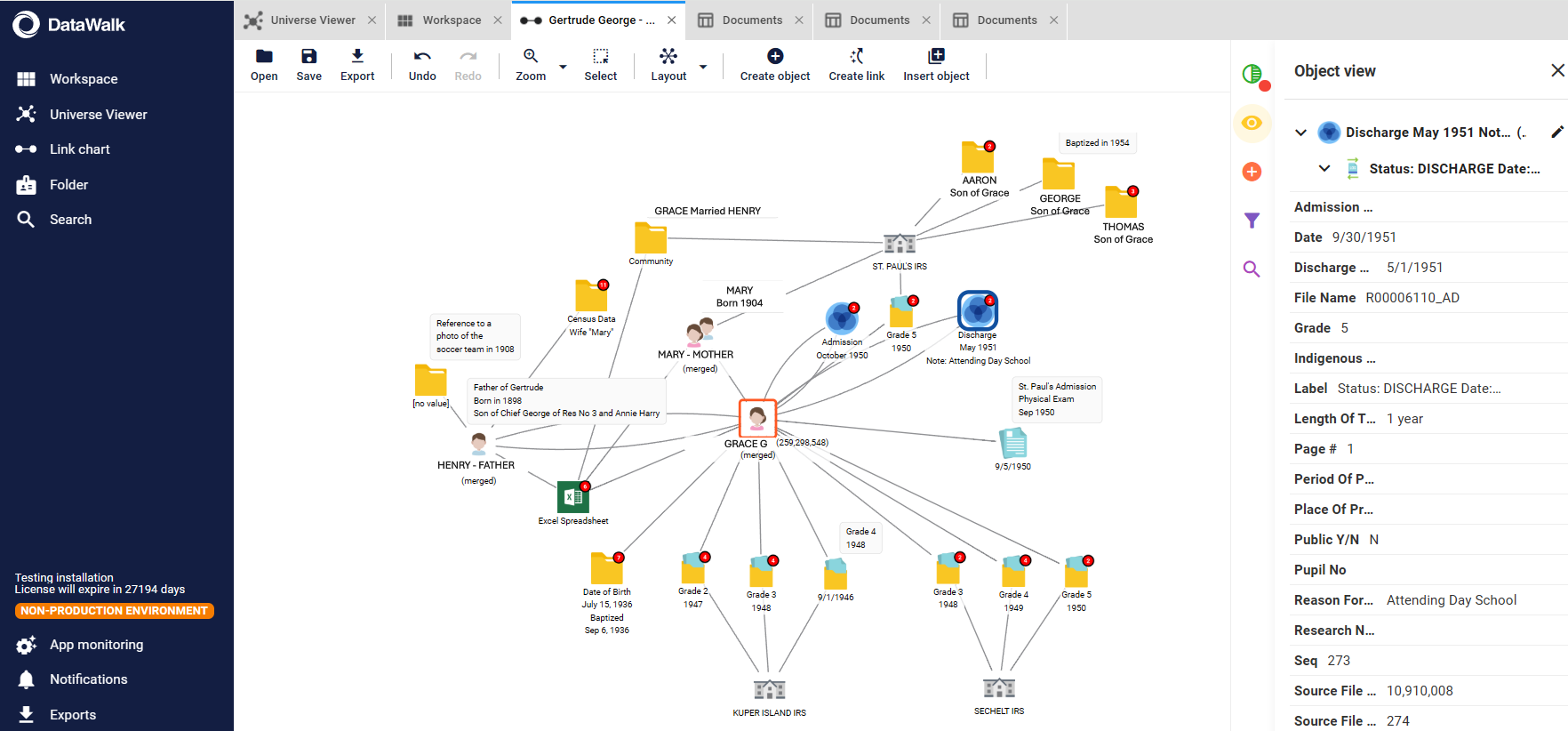Click the THOMAS folder node
Screen dimensions: 1568x731
pyautogui.click(x=1121, y=203)
